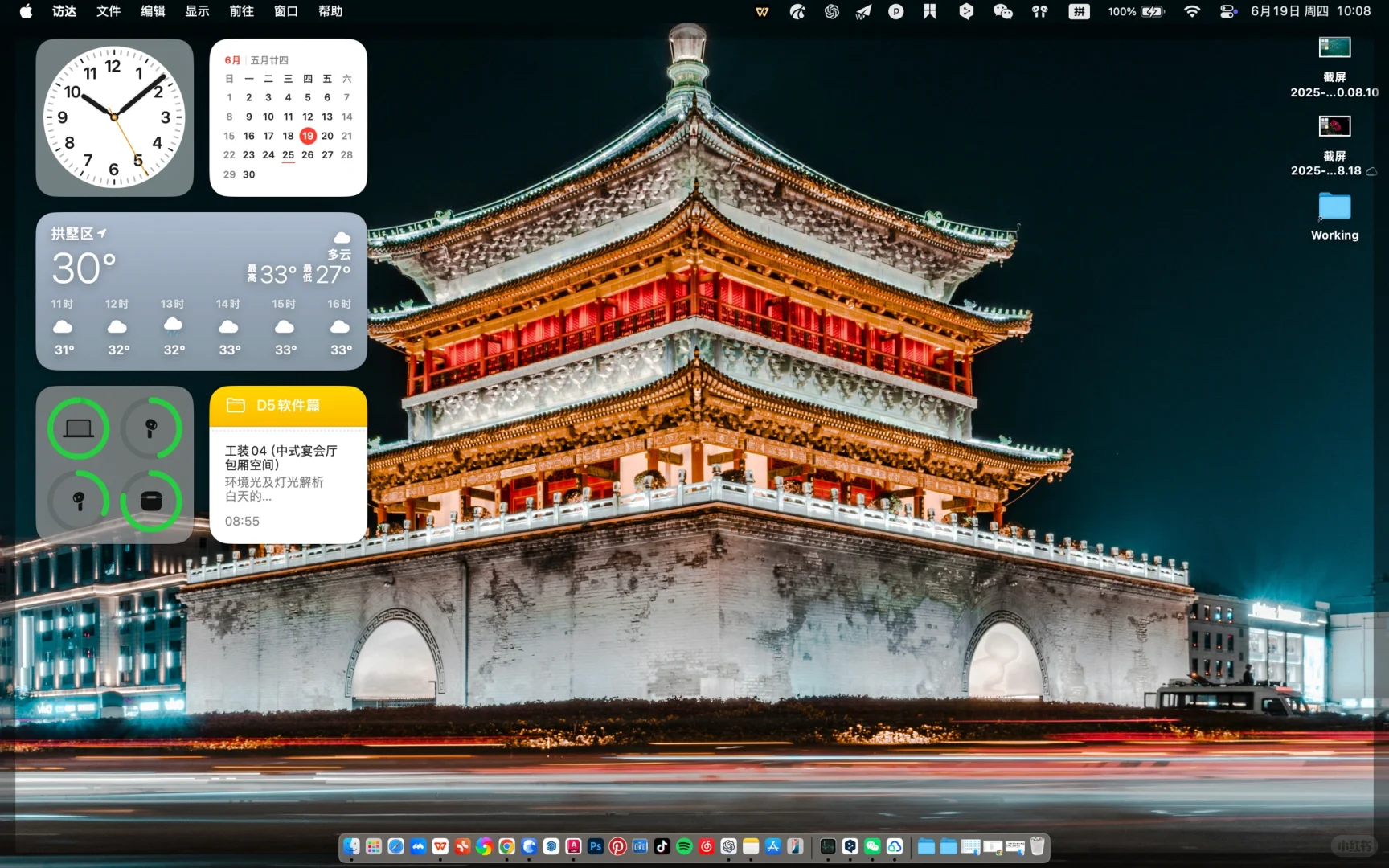Screen dimensions: 1389x868
Task: Select the 拼 input source icon
Action: pos(1078,11)
